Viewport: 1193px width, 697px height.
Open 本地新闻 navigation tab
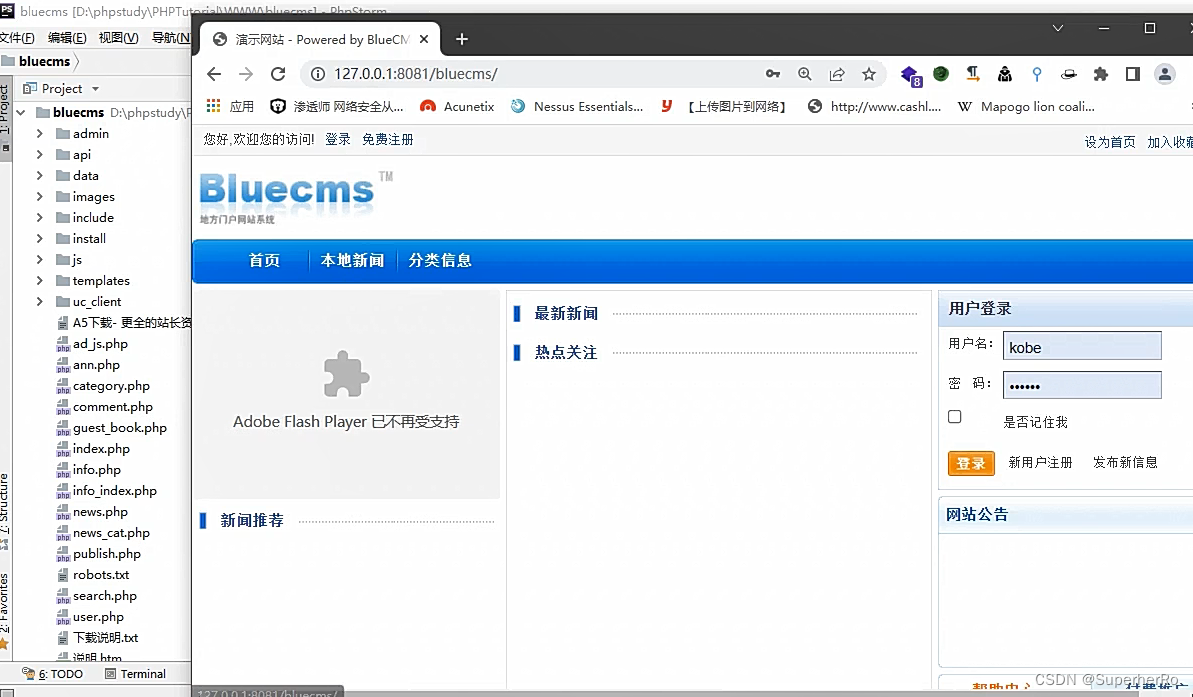(x=352, y=260)
